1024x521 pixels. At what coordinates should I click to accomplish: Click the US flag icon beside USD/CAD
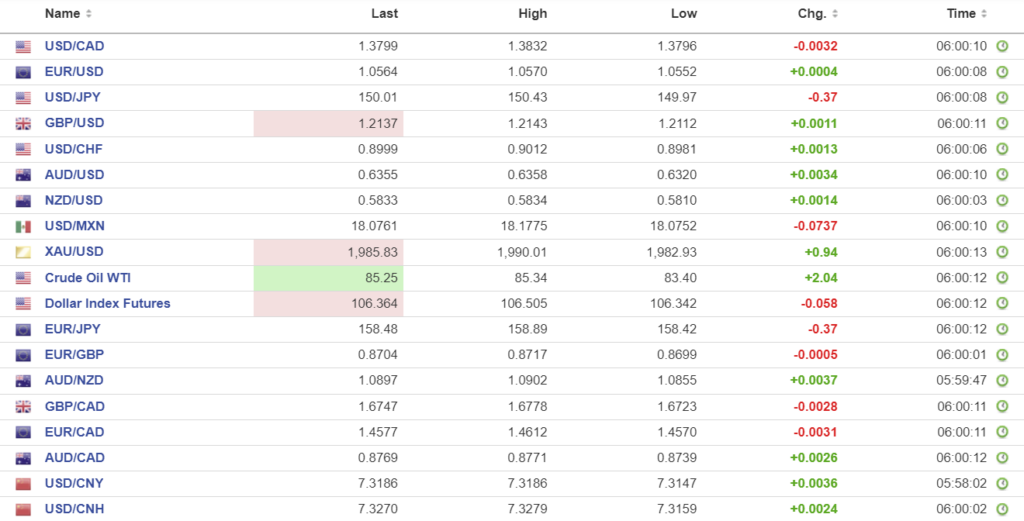pyautogui.click(x=23, y=46)
